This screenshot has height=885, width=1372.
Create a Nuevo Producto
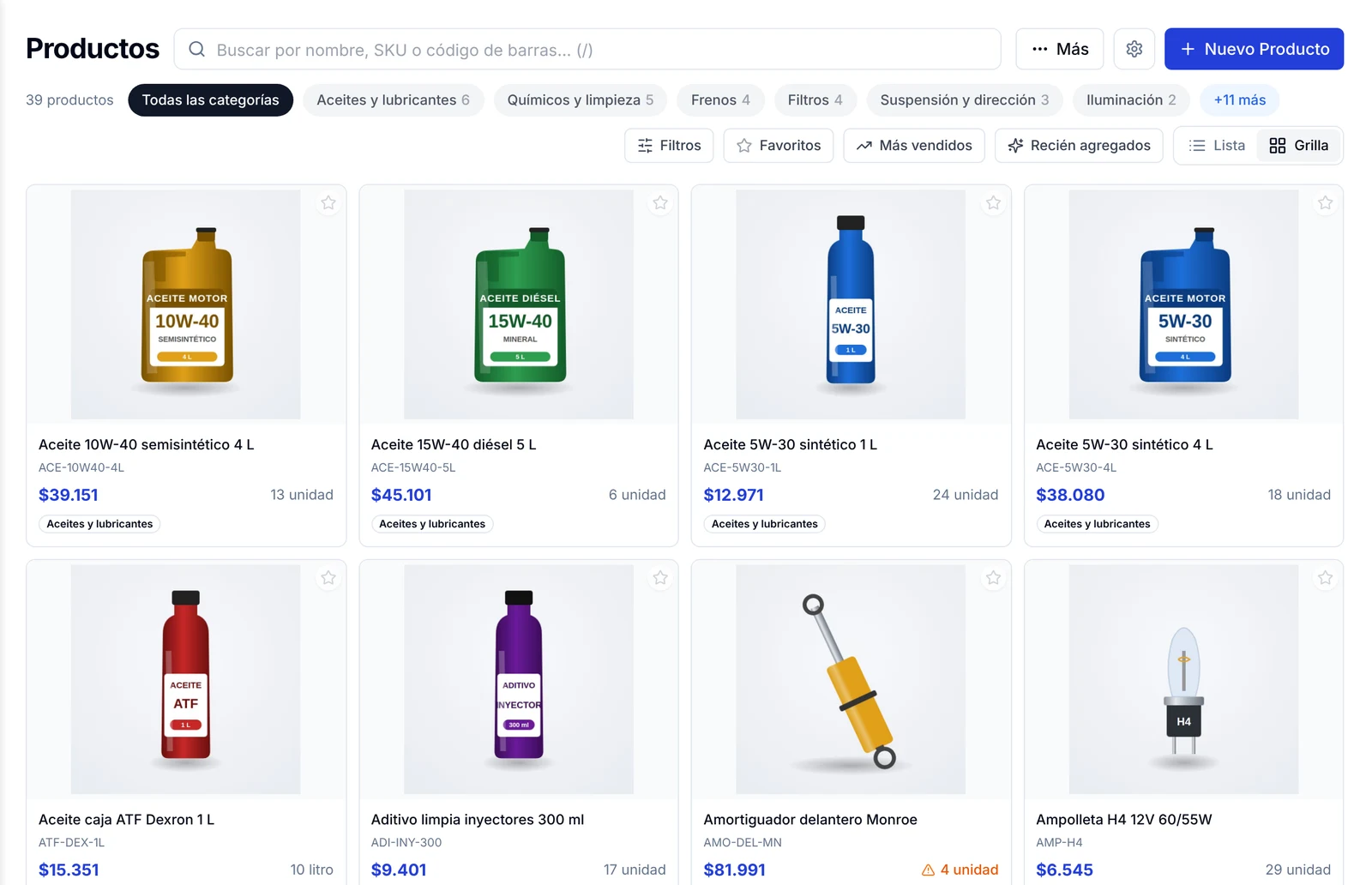pos(1254,49)
